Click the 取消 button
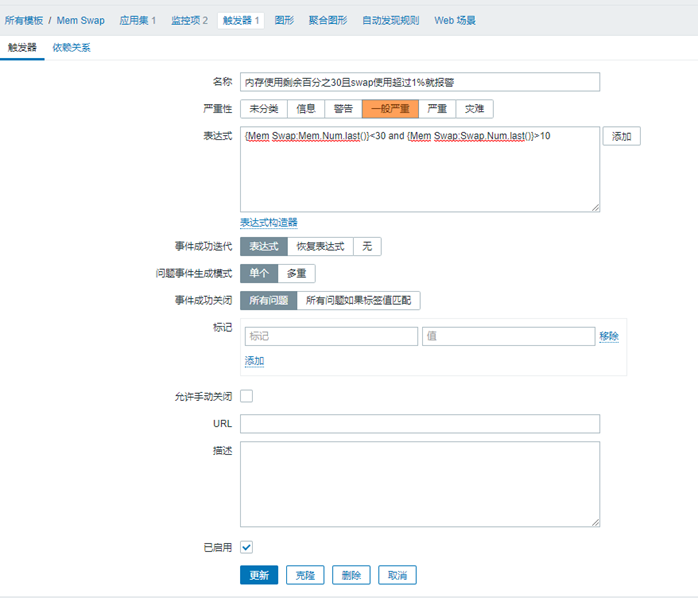Image resolution: width=698 pixels, height=598 pixels. click(x=398, y=575)
